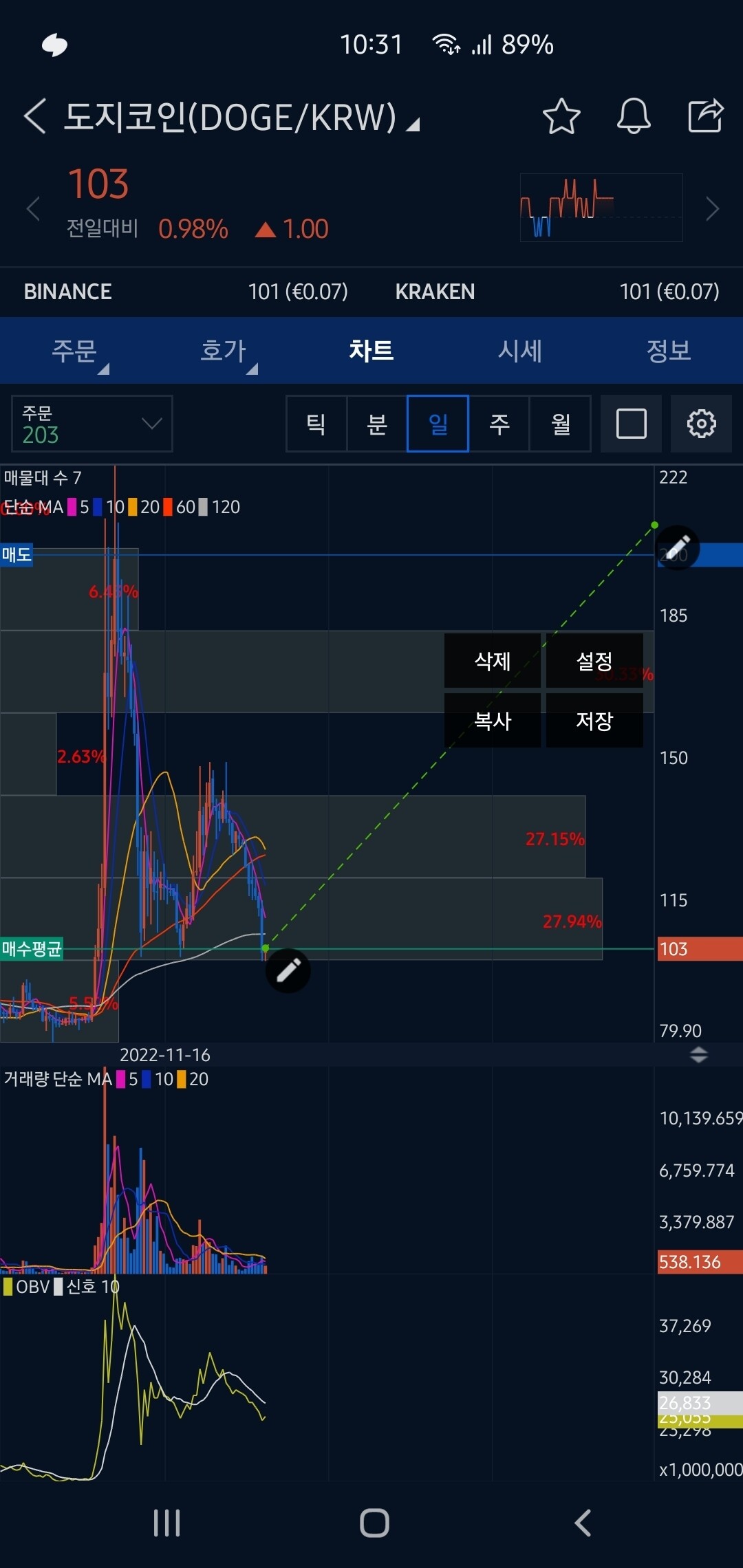Screen dimensions: 743x1568
Task: Toggle fullscreen chart square icon
Action: tap(631, 424)
